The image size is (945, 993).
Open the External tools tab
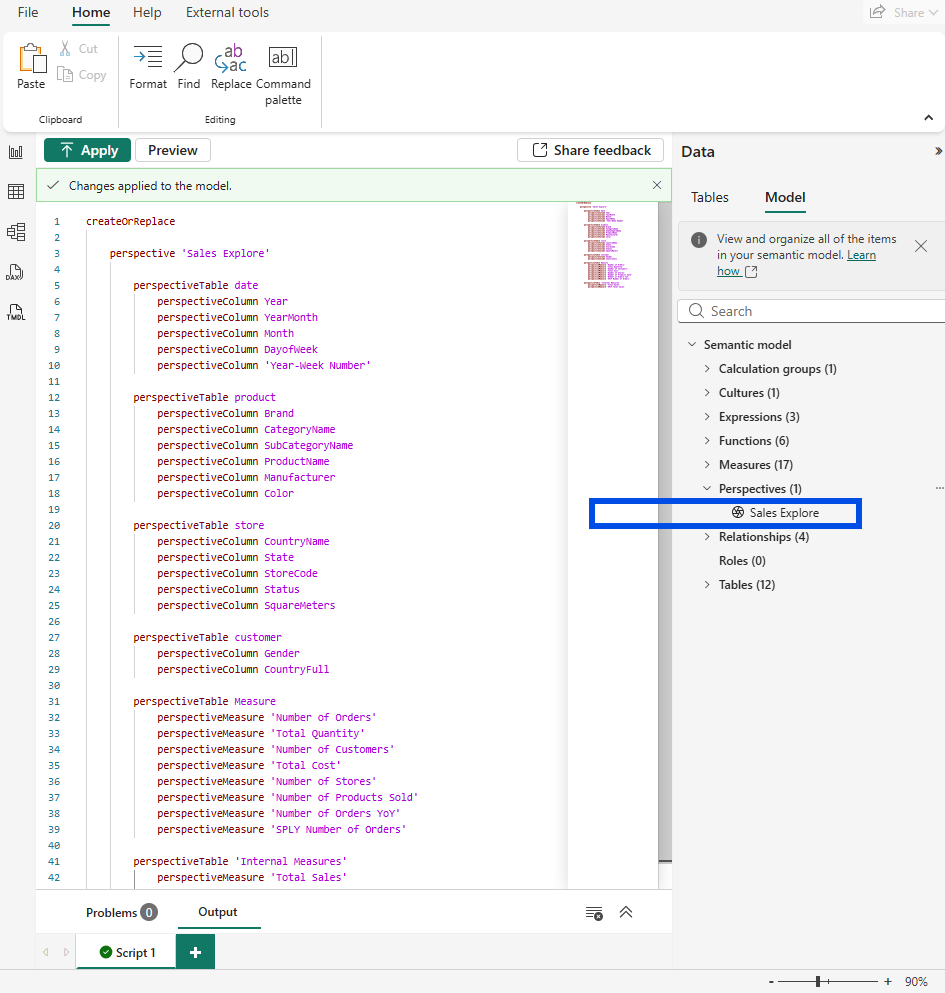coord(227,12)
